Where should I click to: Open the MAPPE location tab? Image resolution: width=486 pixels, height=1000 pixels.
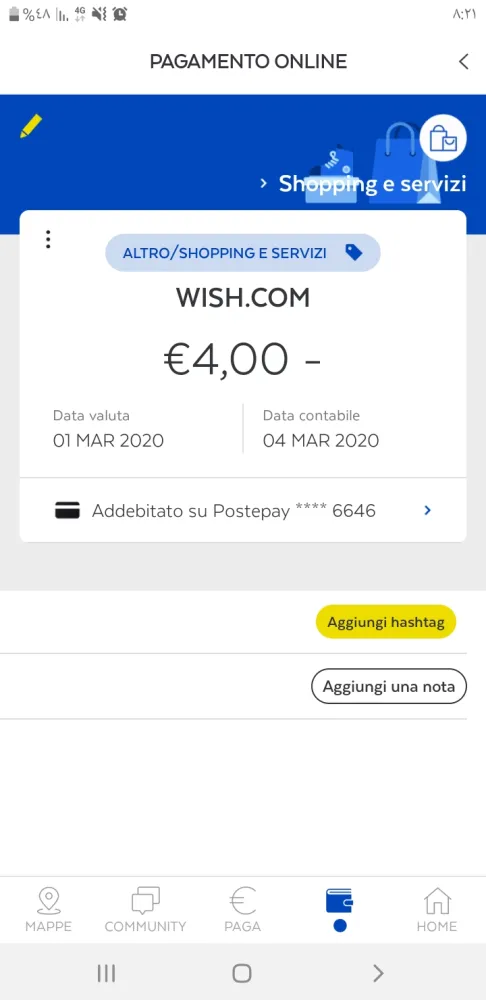[x=48, y=909]
